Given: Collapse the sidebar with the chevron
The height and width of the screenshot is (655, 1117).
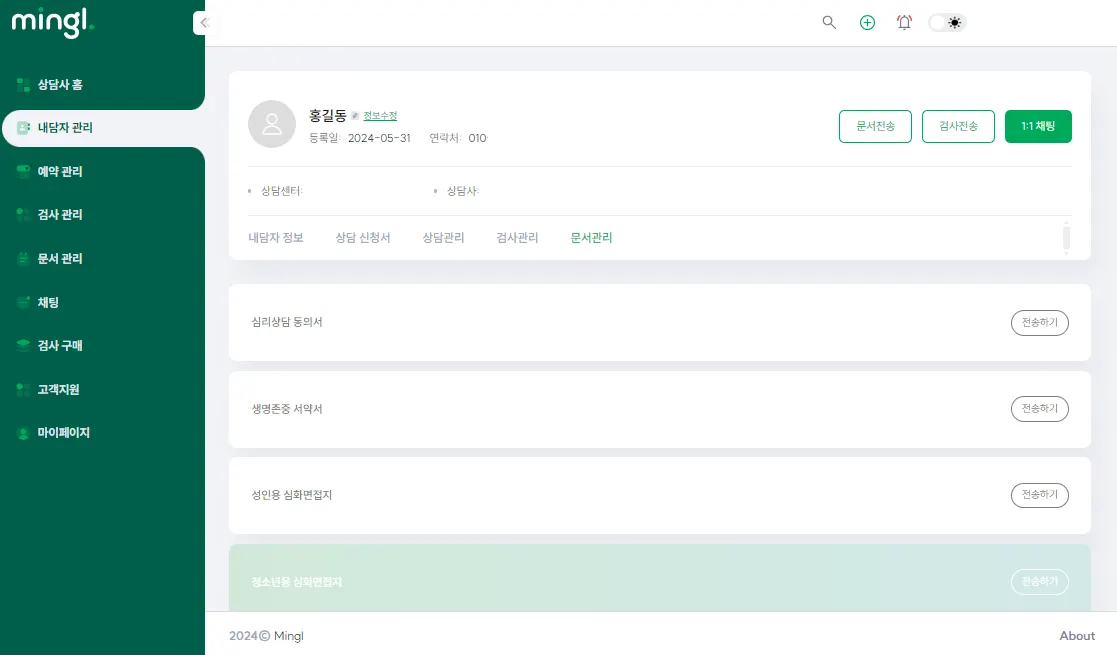Looking at the screenshot, I should coord(203,23).
